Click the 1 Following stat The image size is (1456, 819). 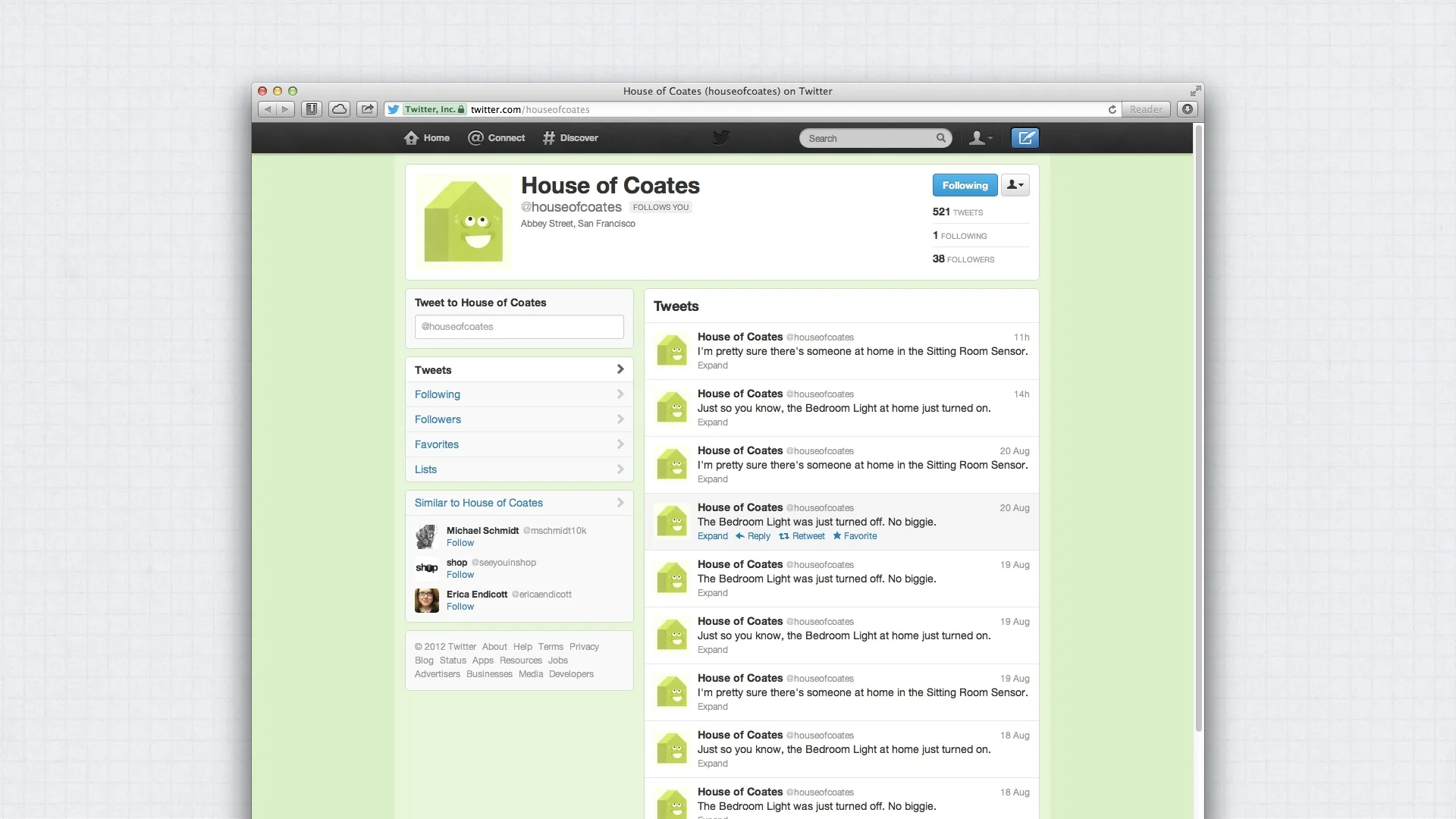pyautogui.click(x=959, y=236)
